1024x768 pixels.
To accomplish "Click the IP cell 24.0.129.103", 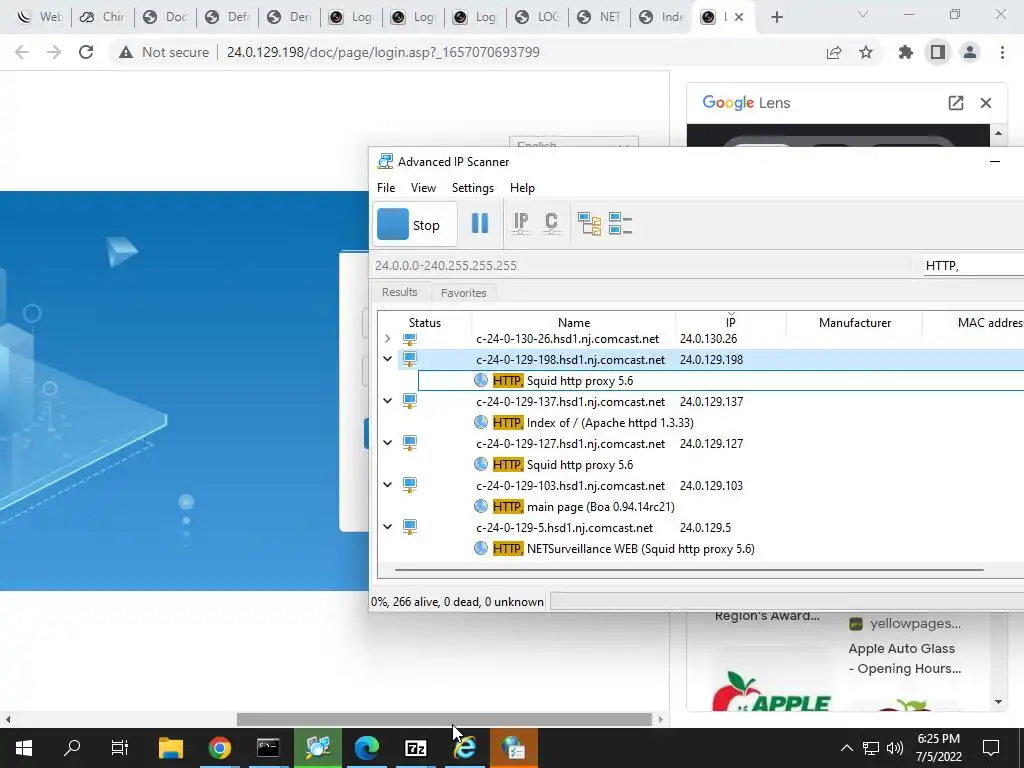I will tap(711, 485).
